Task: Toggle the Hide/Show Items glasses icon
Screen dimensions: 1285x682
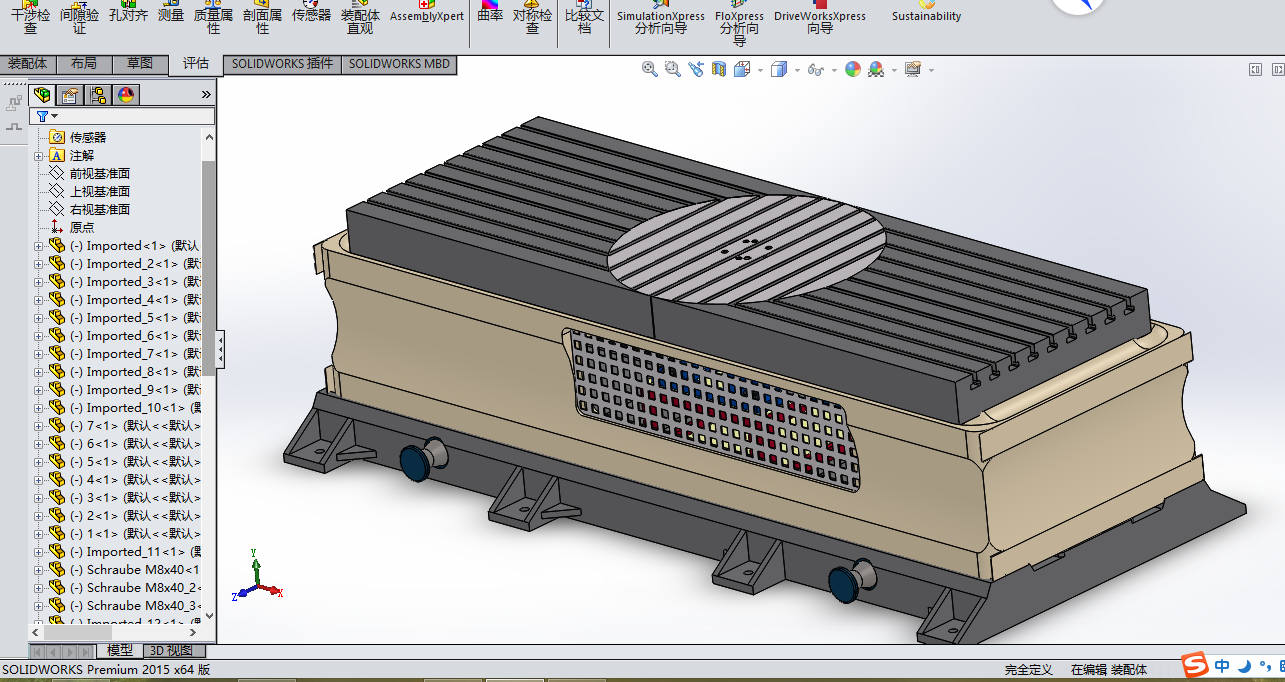Action: tap(816, 69)
